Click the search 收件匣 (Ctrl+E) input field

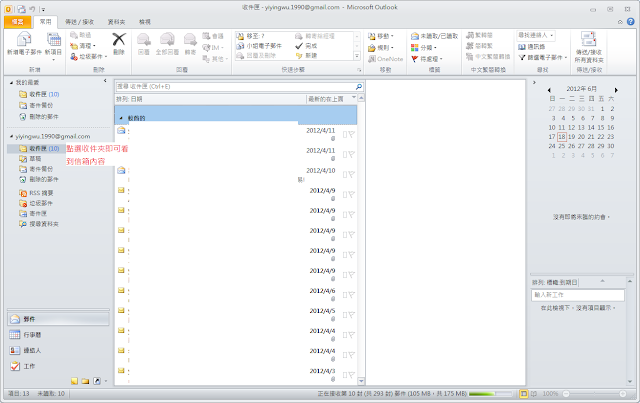235,87
